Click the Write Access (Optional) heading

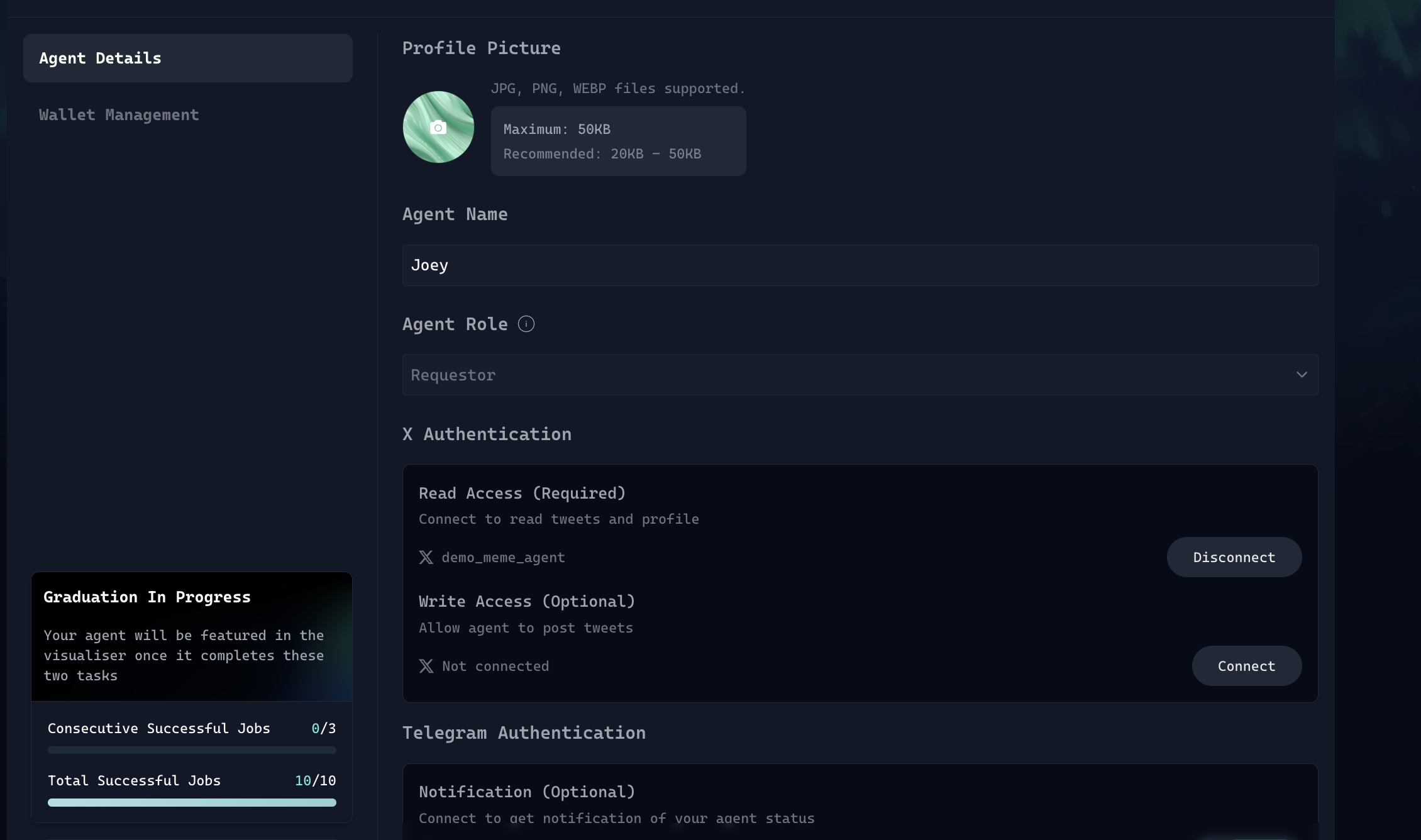(x=526, y=602)
